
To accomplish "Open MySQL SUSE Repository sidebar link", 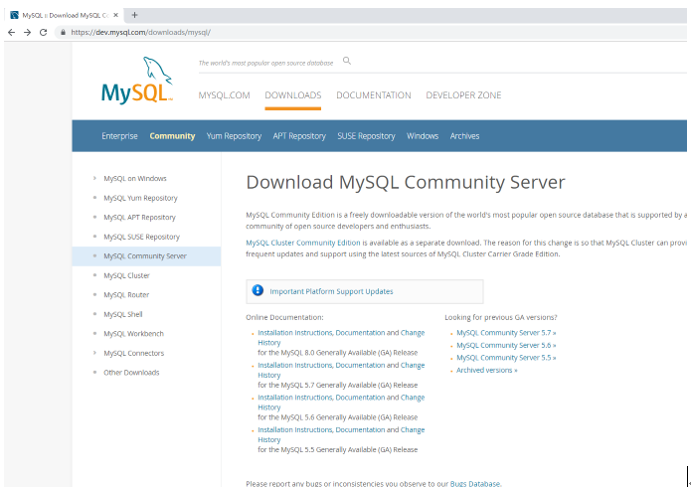I will 141,237.
